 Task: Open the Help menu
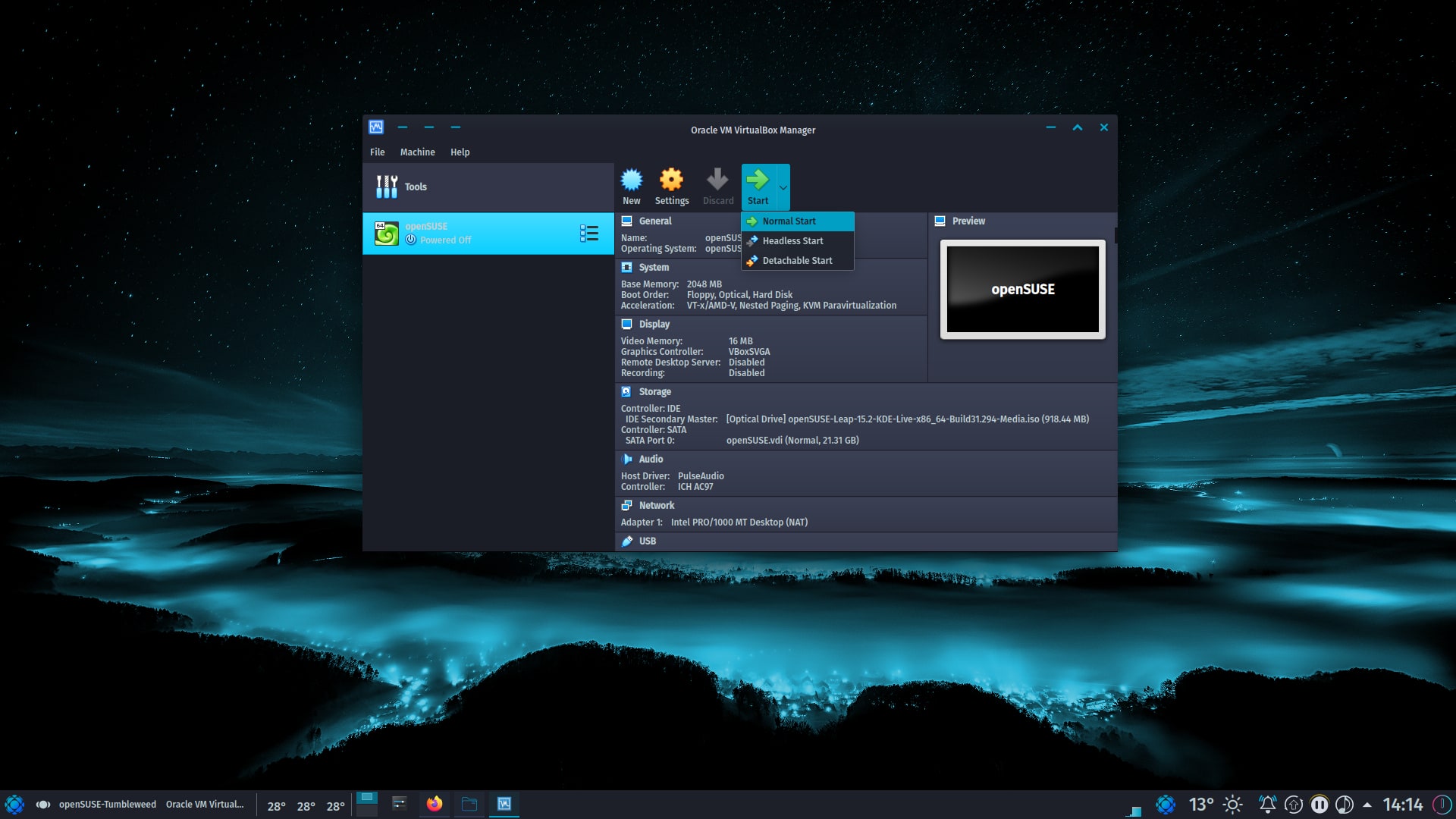[x=460, y=152]
